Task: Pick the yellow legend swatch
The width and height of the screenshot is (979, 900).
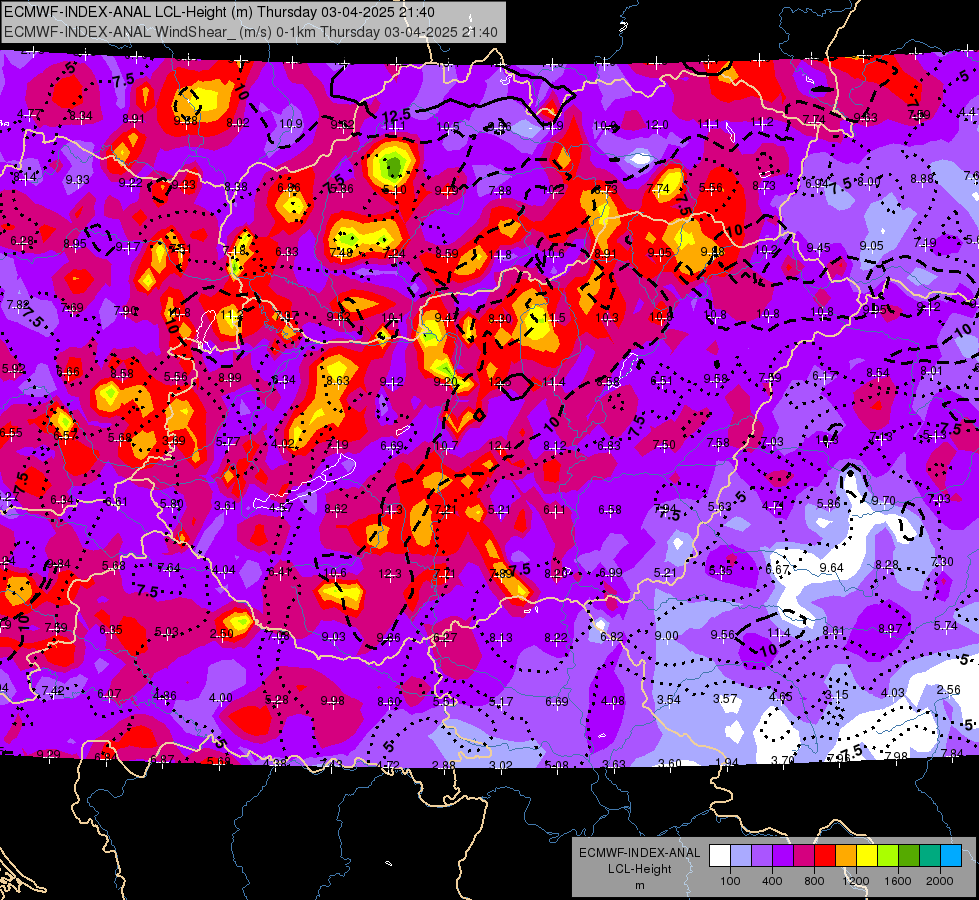Action: tap(867, 856)
